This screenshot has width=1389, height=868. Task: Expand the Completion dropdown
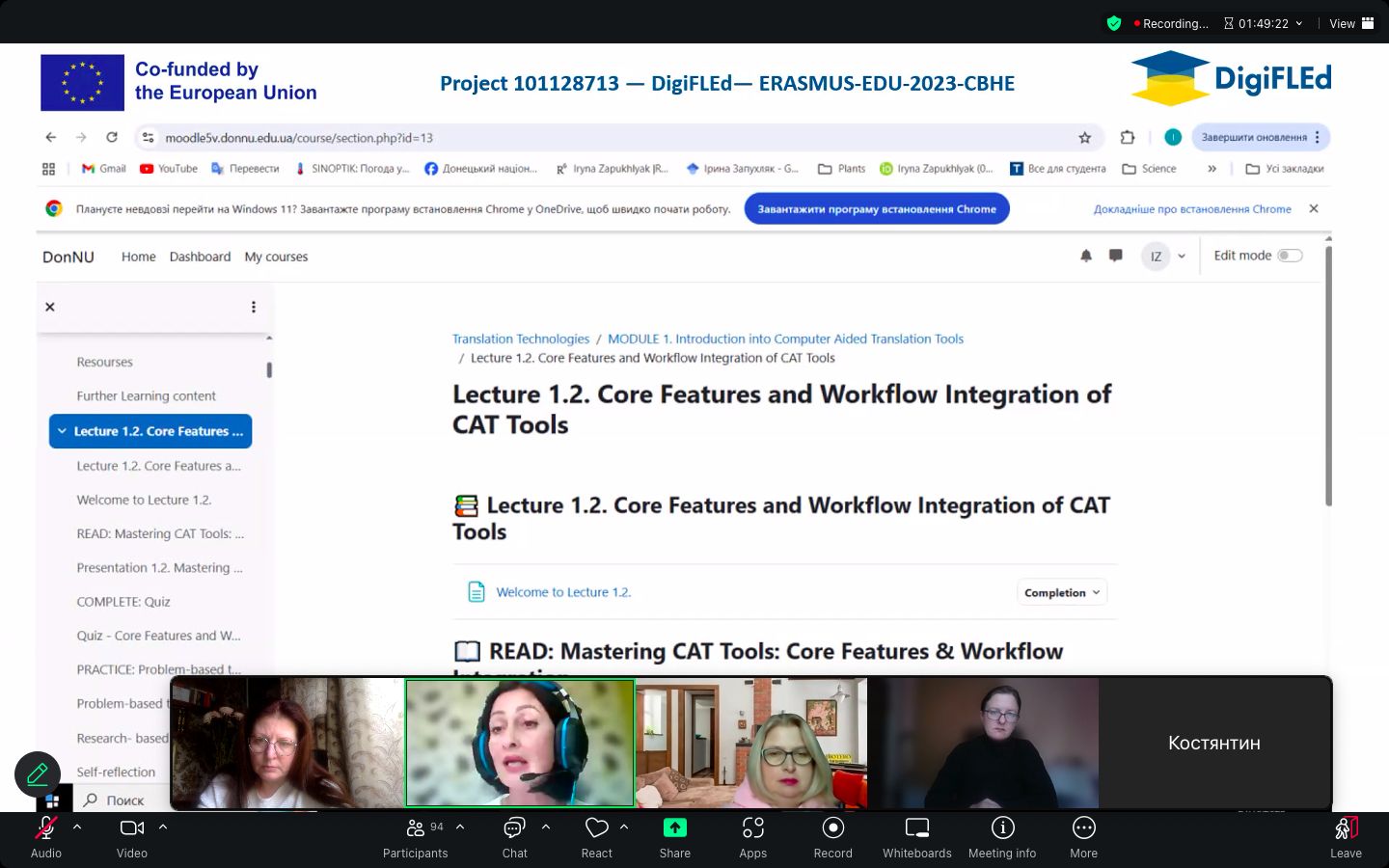(1062, 593)
